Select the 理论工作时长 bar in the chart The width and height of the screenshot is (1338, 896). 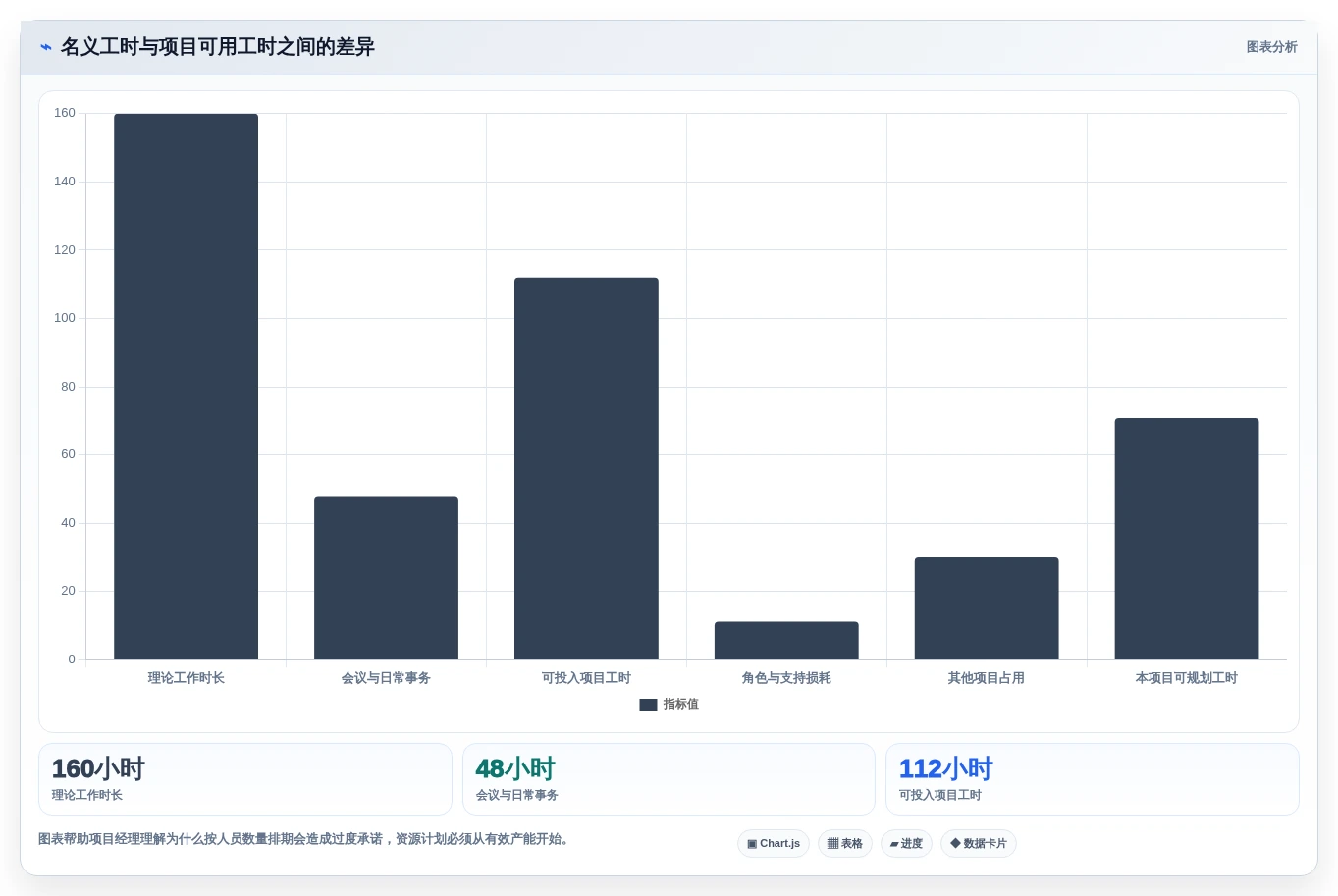point(186,387)
